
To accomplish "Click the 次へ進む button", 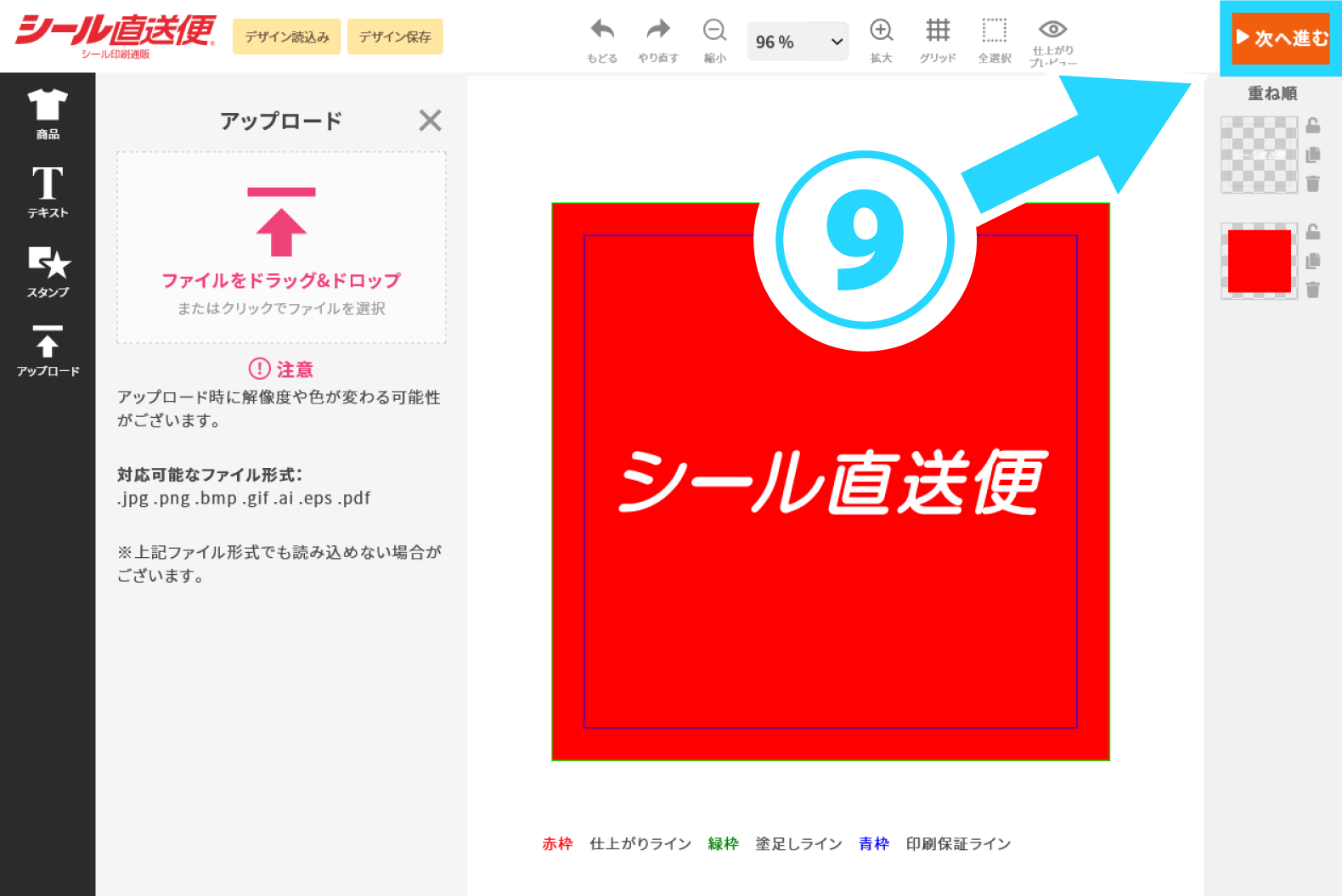I will (x=1281, y=38).
